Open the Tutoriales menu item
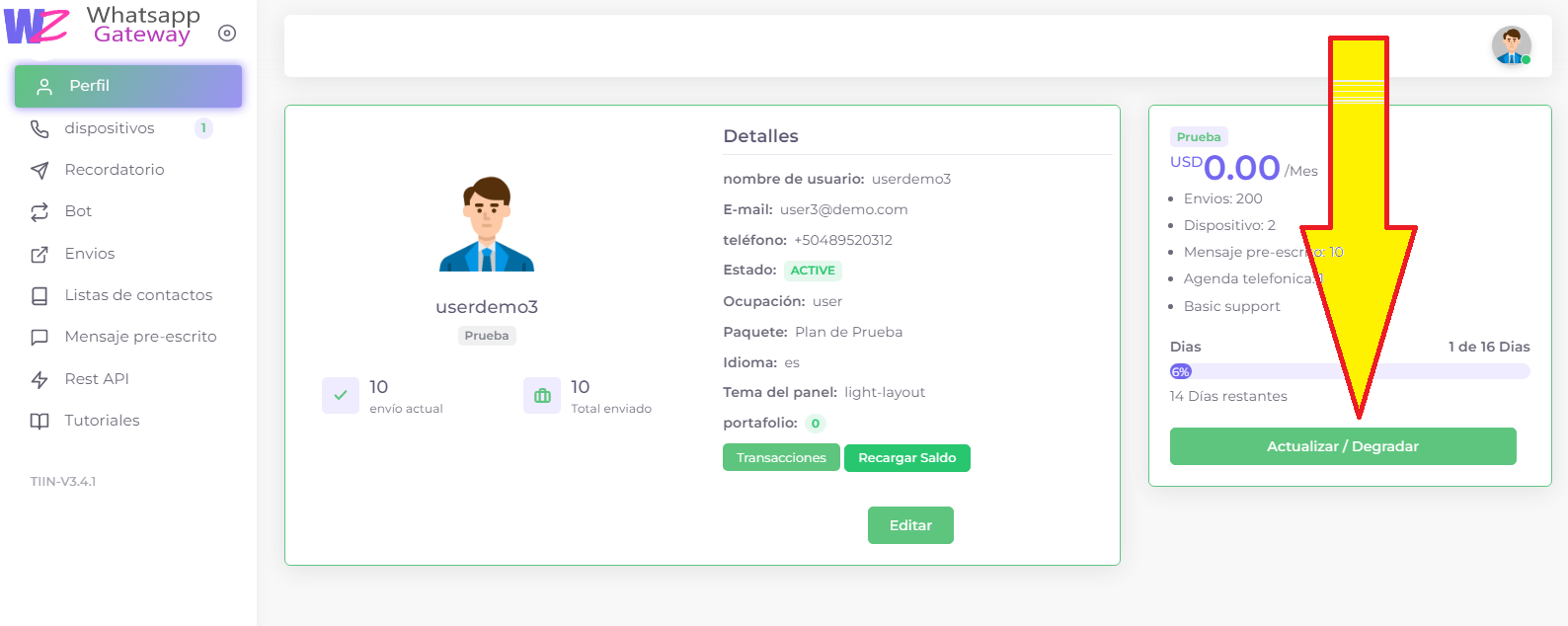Image resolution: width=1568 pixels, height=626 pixels. [x=102, y=421]
